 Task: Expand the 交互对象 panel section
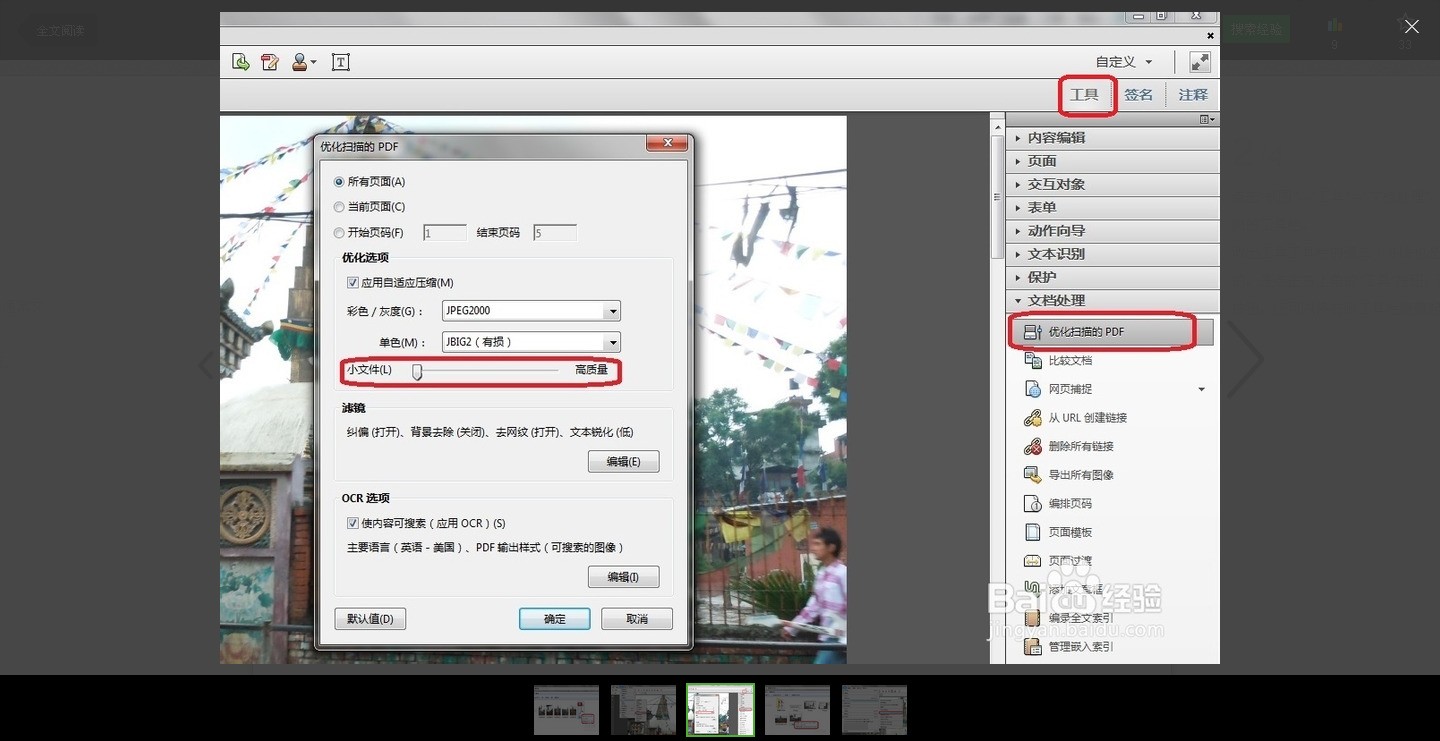[1112, 184]
